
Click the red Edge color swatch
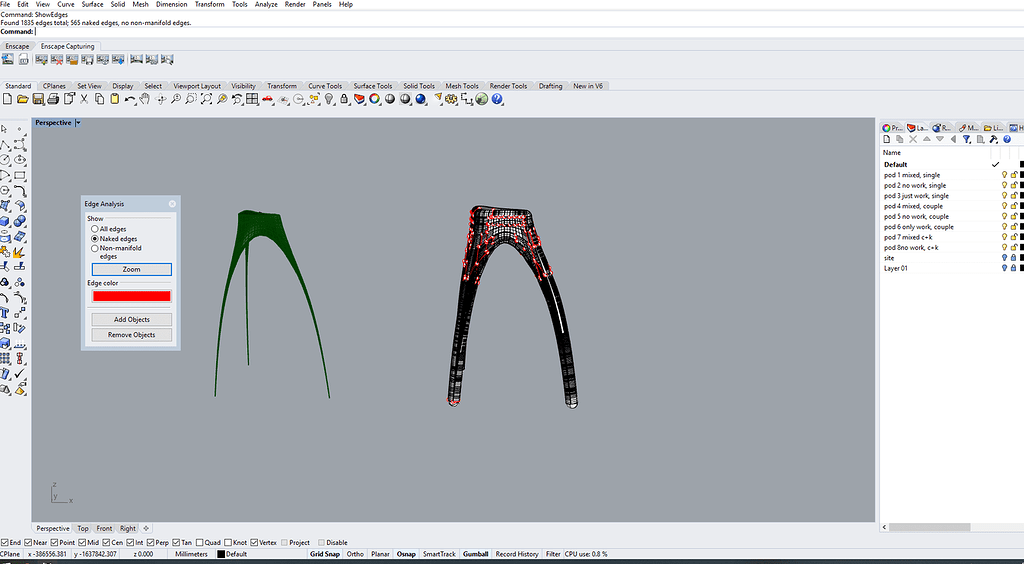coord(131,296)
